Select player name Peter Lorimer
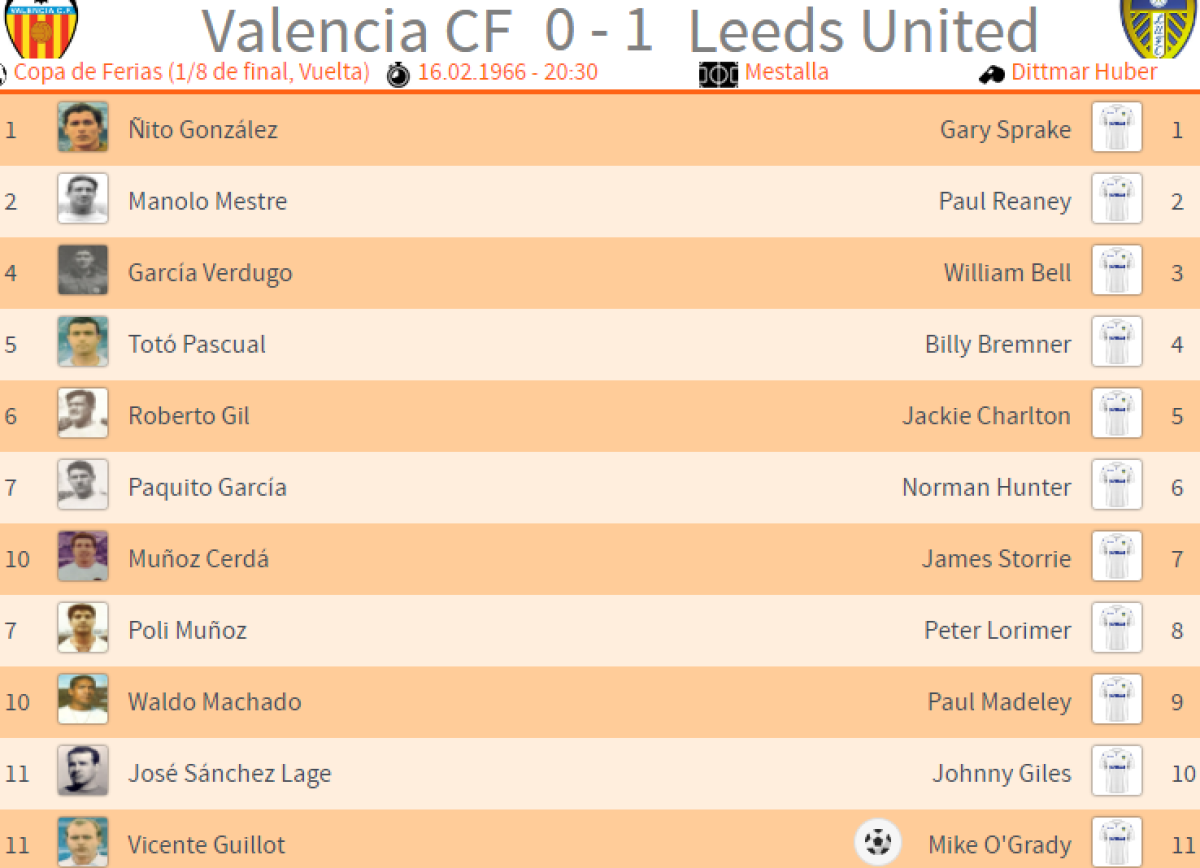This screenshot has height=868, width=1200. (997, 630)
